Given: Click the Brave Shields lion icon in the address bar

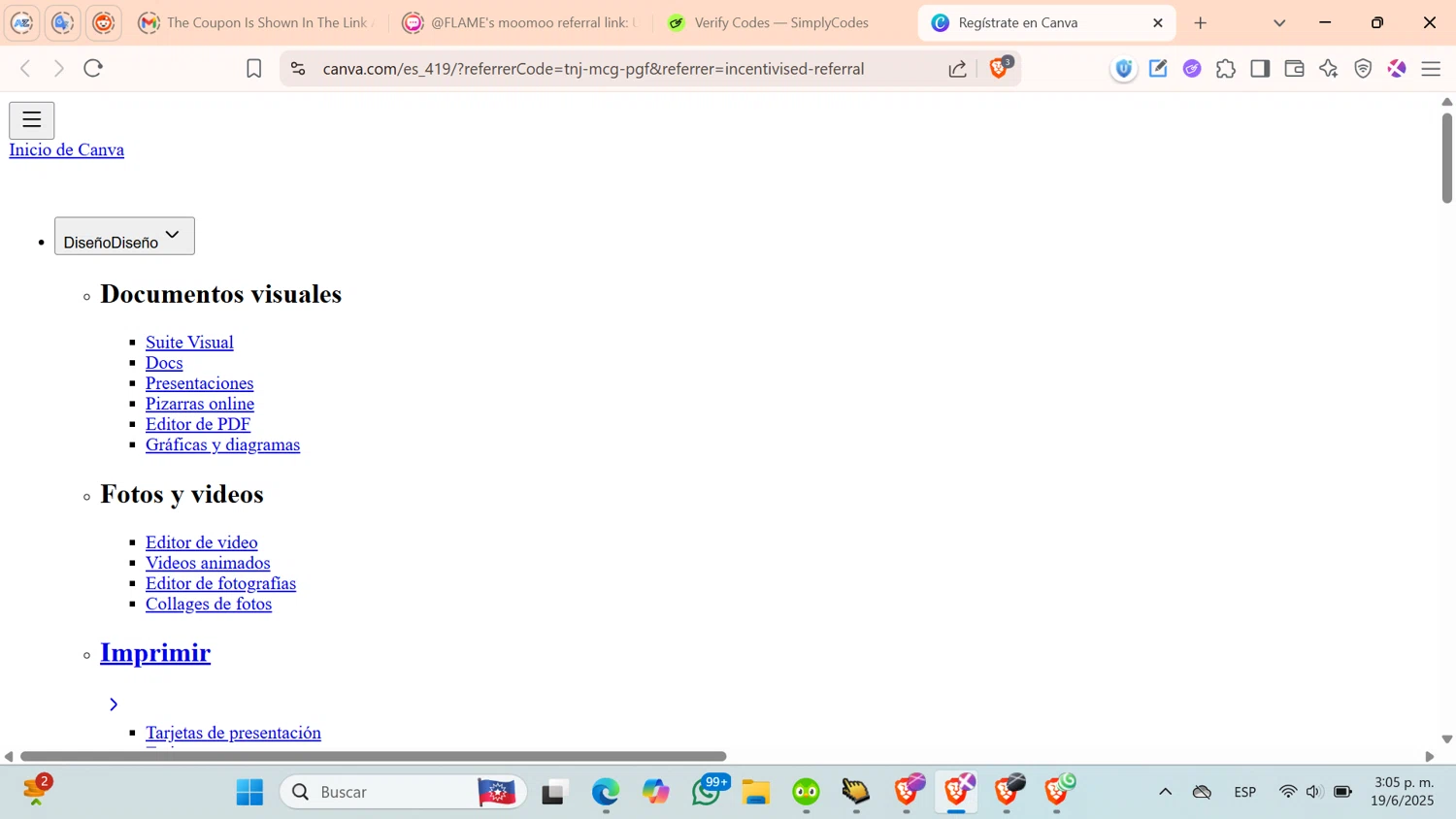Looking at the screenshot, I should pos(999,68).
